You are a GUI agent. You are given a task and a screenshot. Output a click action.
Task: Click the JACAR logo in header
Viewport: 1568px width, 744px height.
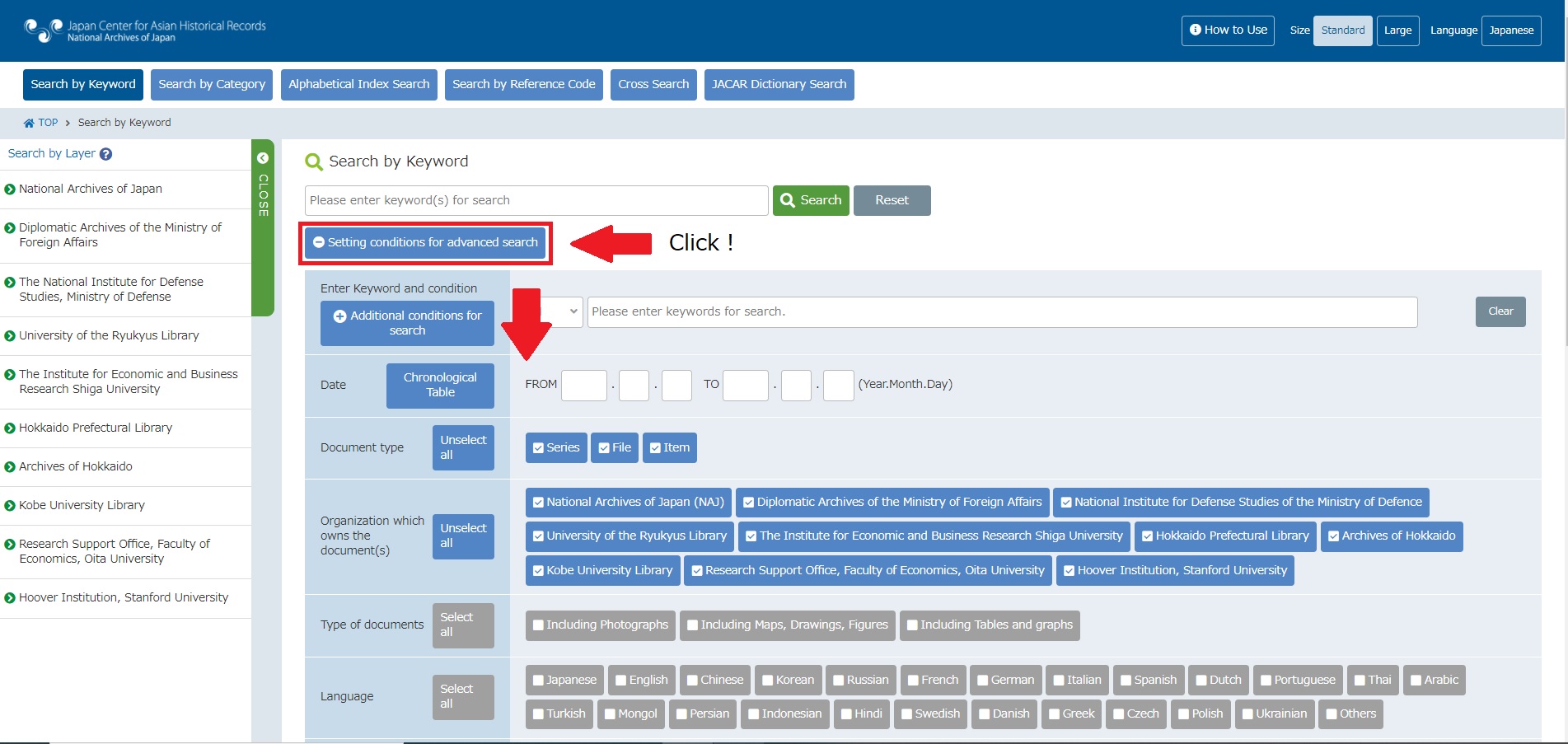(145, 30)
